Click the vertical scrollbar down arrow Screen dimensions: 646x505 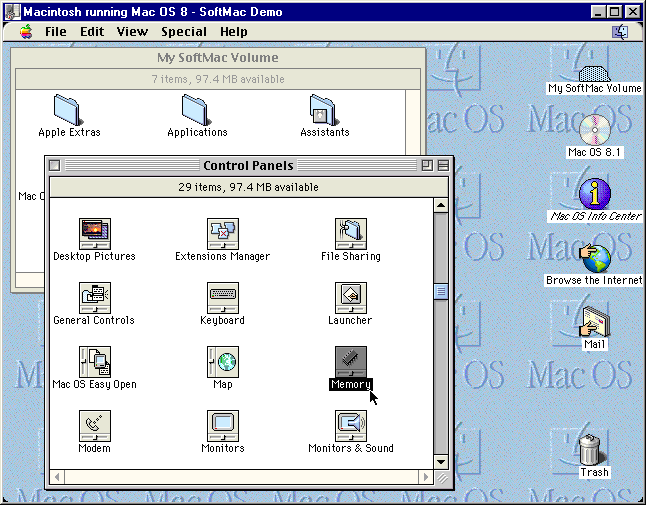pos(441,462)
